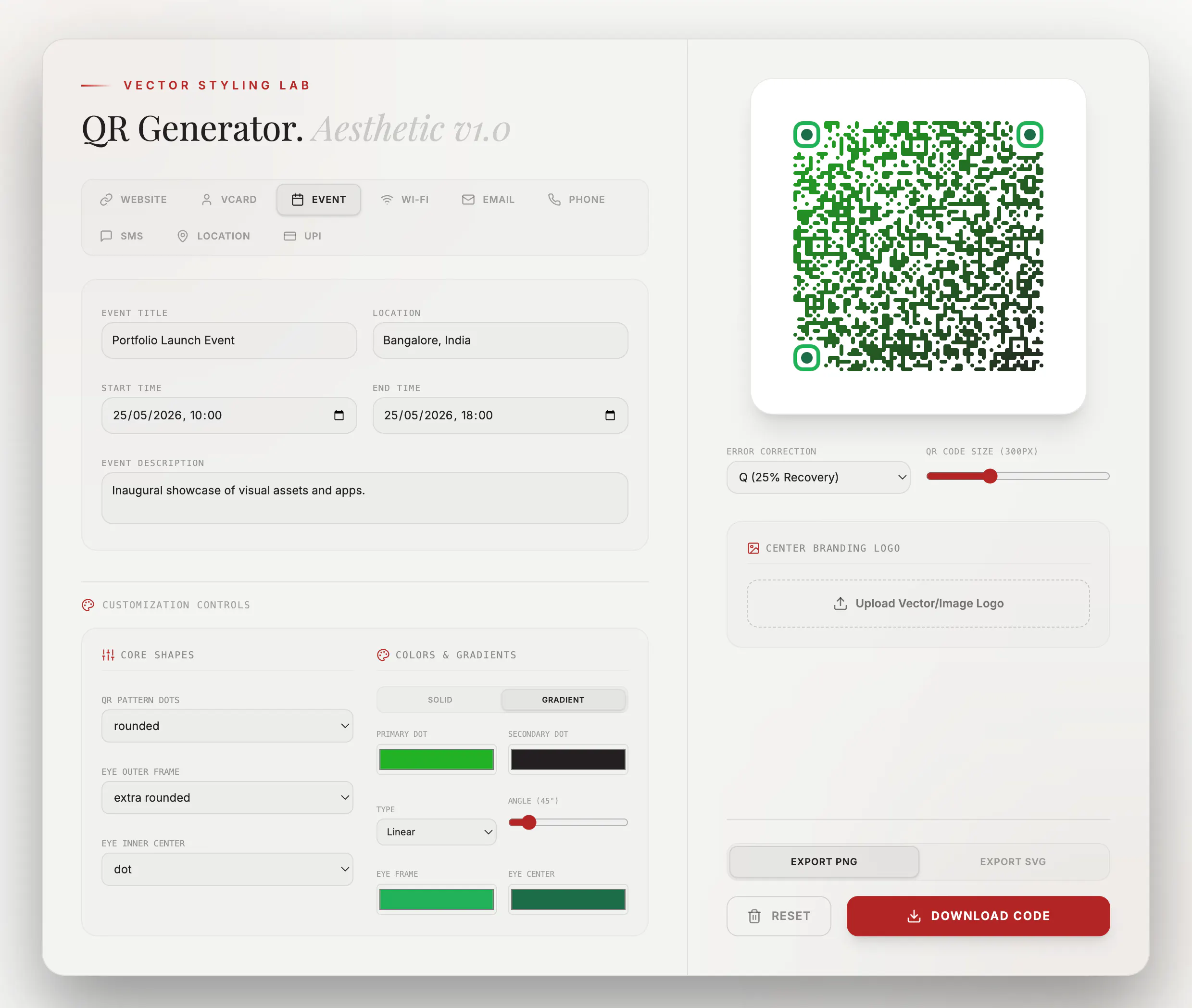Select the Event tab label

pyautogui.click(x=328, y=200)
